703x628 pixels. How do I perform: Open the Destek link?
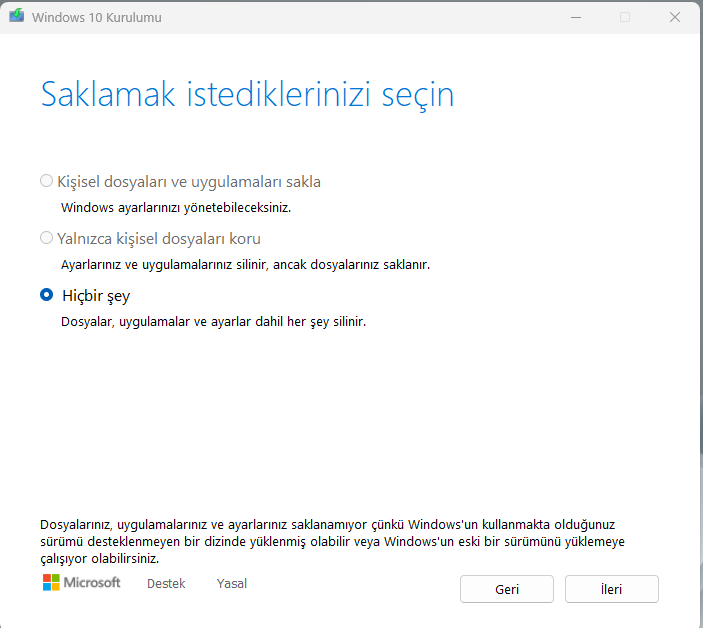166,584
